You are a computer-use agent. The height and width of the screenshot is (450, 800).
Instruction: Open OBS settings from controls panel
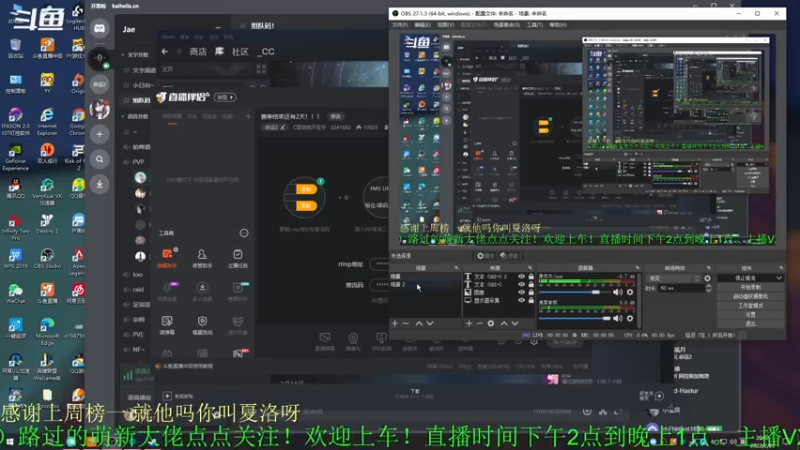point(750,315)
